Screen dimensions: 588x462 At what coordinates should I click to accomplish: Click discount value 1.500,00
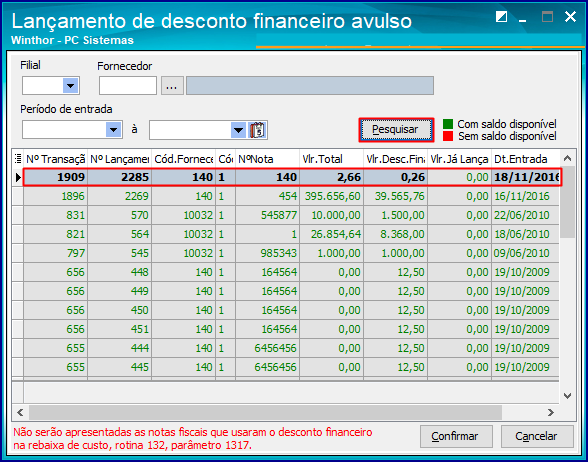[396, 215]
